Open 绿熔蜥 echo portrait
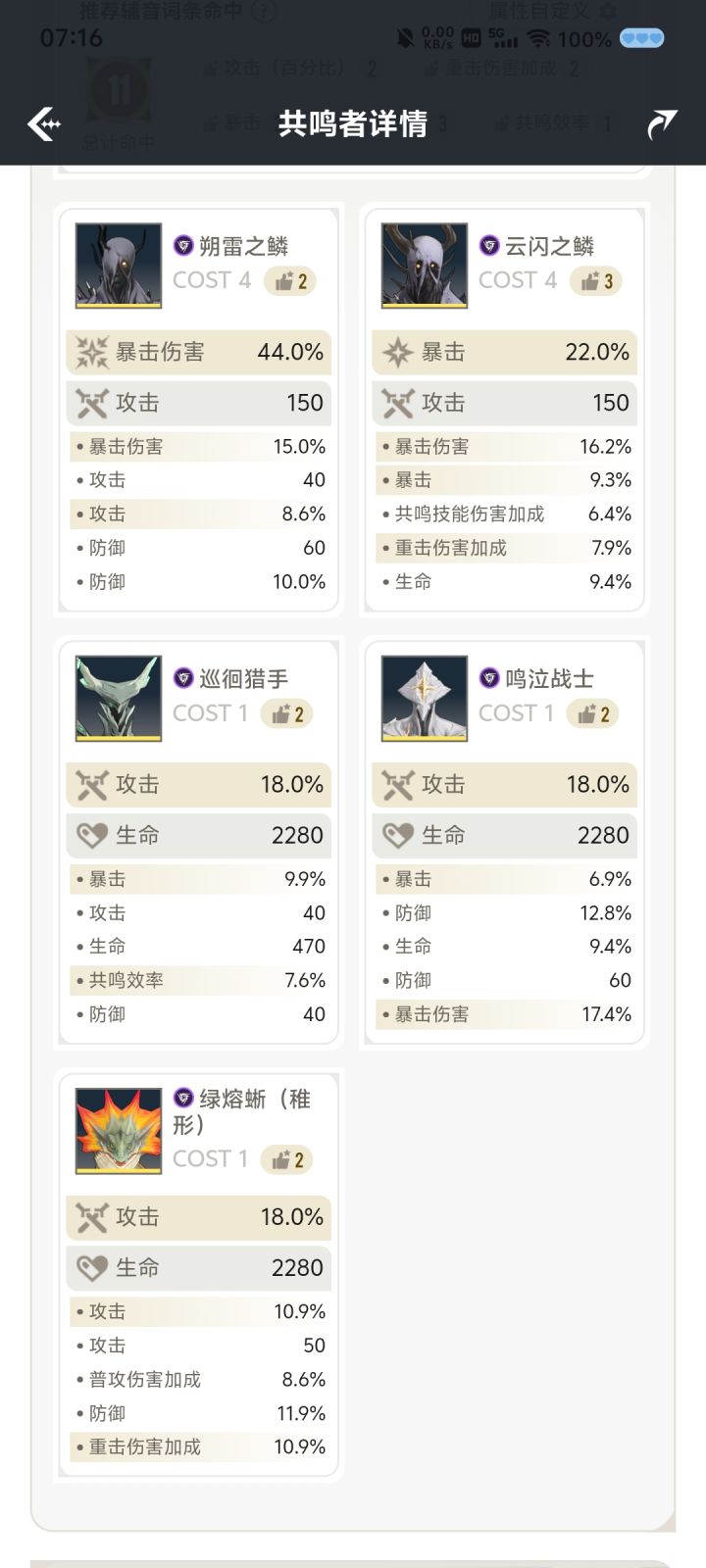The image size is (706, 1568). click(119, 1131)
